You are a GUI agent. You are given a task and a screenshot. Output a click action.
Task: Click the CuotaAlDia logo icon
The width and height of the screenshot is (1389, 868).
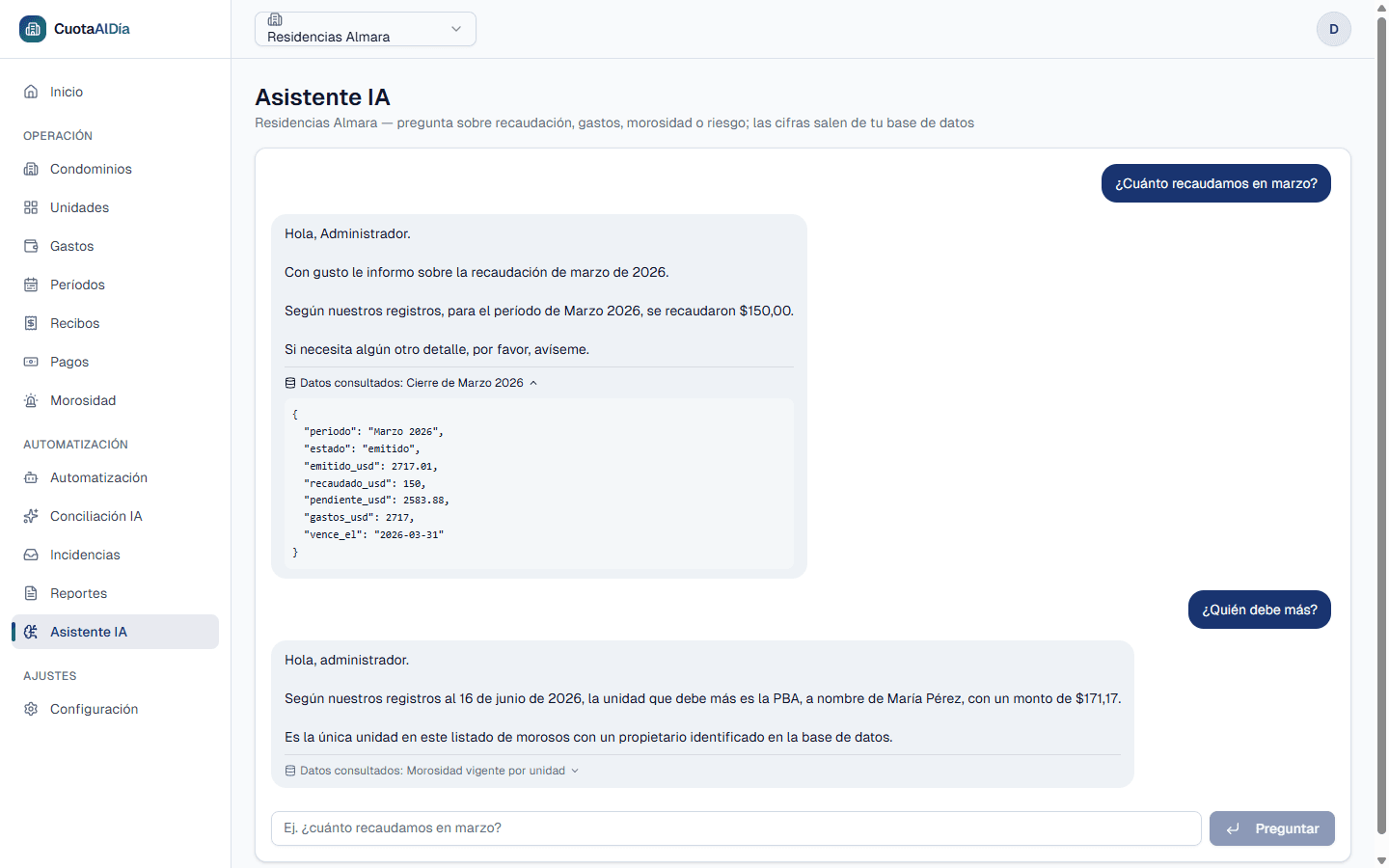tap(33, 29)
